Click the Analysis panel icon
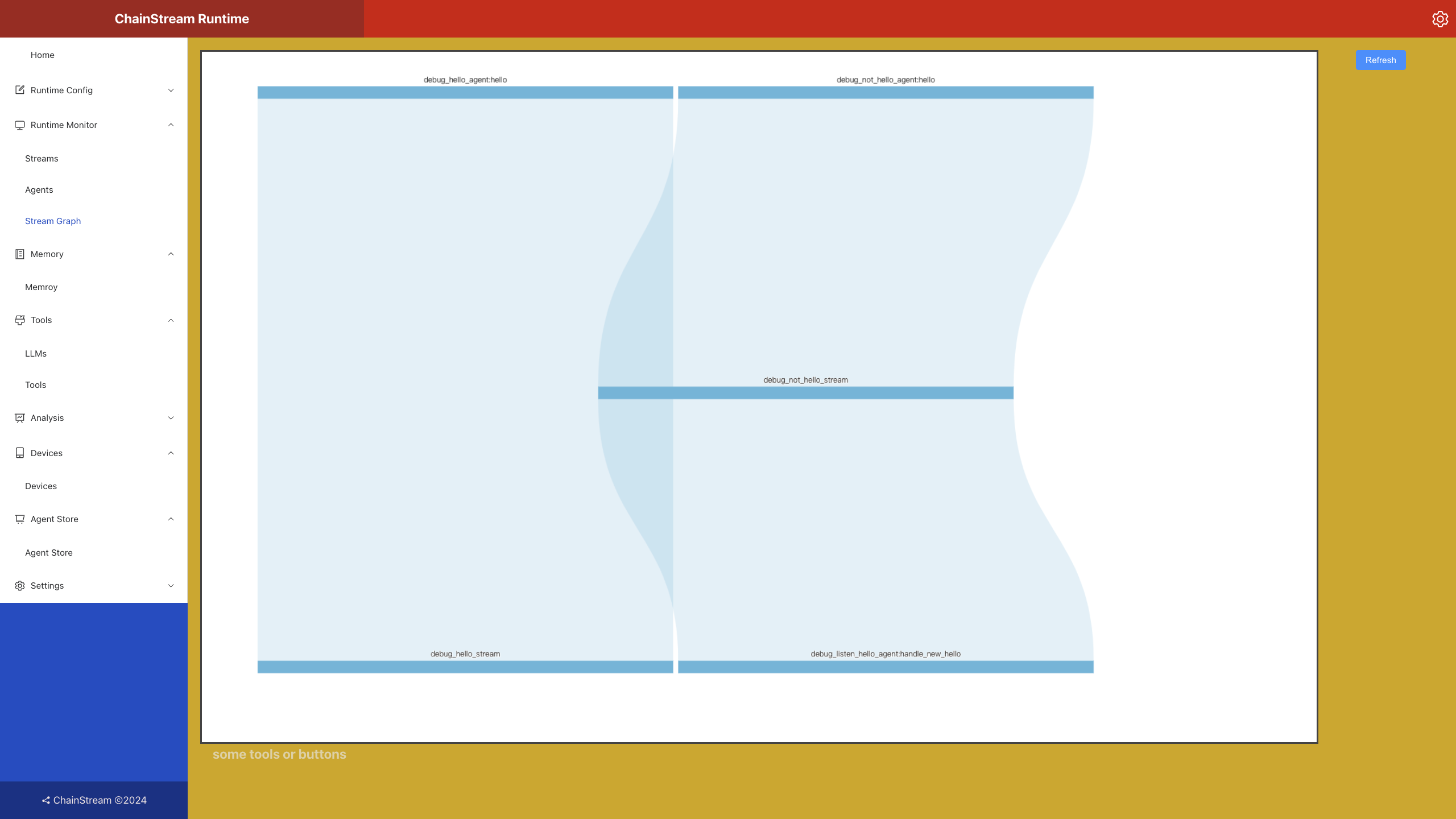Viewport: 1456px width, 819px height. (x=19, y=417)
